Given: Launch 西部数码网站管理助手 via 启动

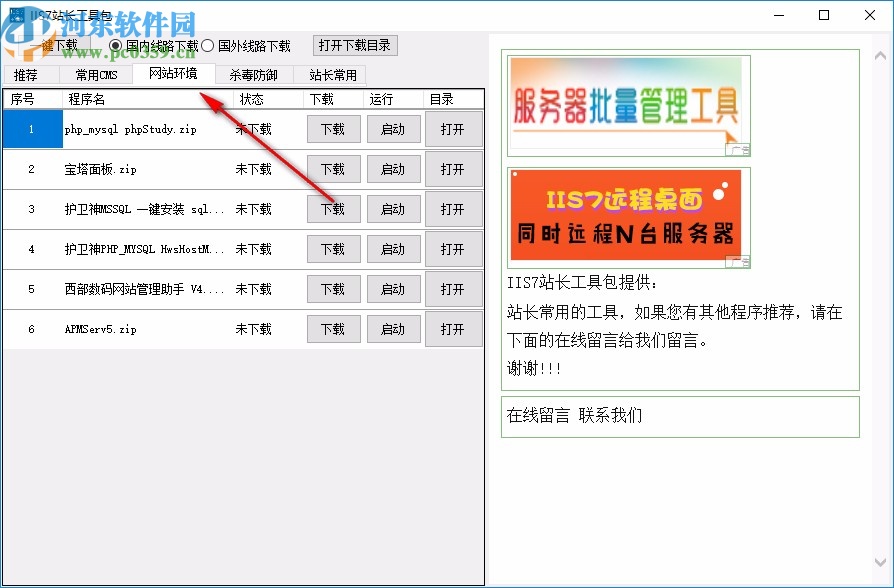Looking at the screenshot, I should coord(393,288).
